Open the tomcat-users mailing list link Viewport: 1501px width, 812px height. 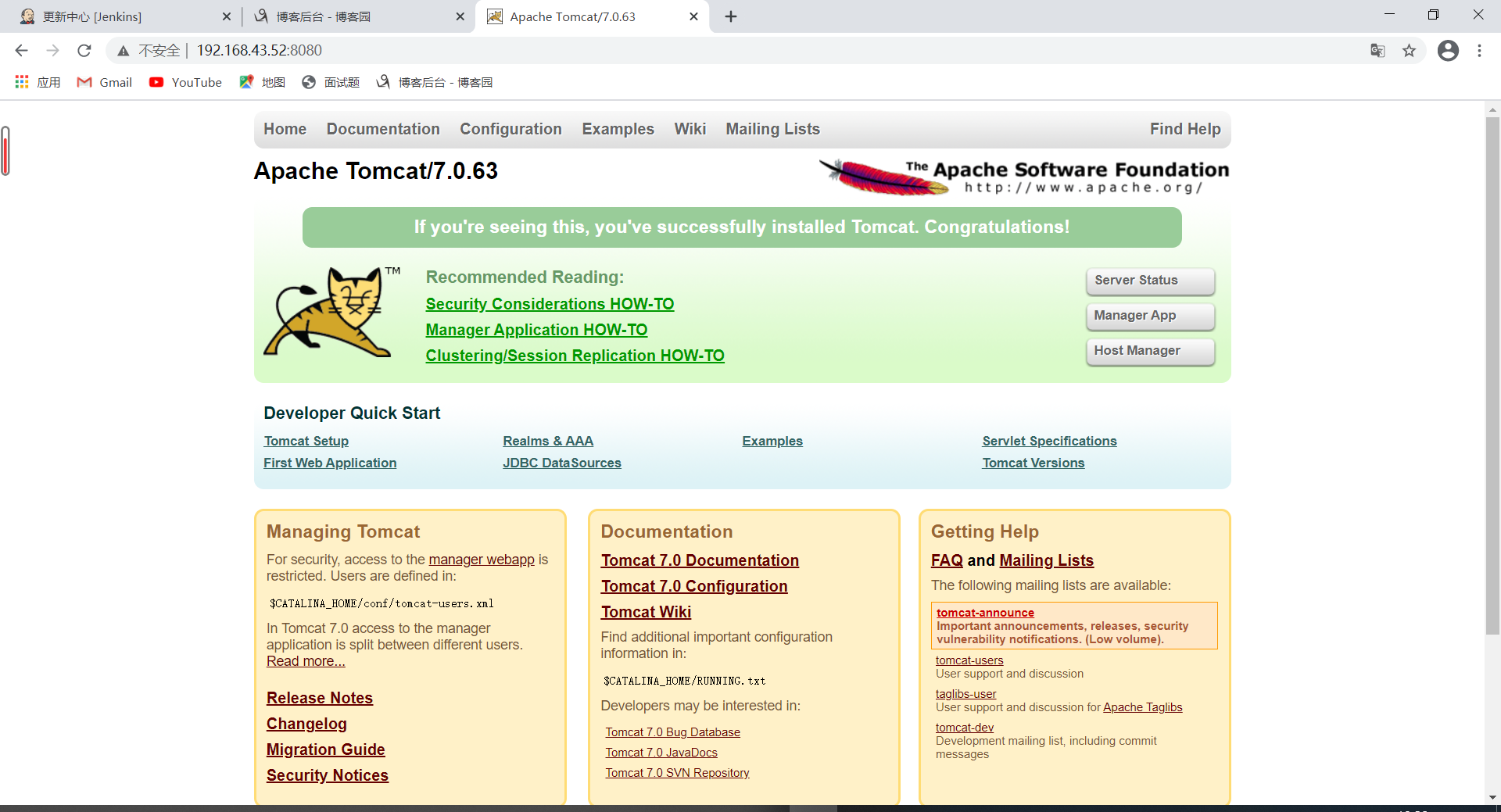point(969,660)
